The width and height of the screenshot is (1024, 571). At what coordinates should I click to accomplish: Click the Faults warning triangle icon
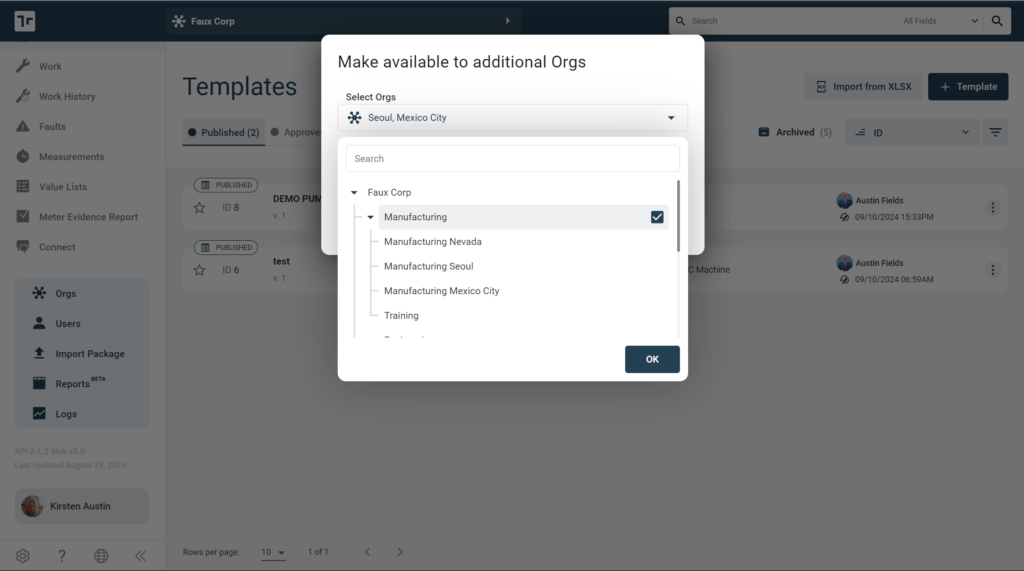click(x=23, y=126)
